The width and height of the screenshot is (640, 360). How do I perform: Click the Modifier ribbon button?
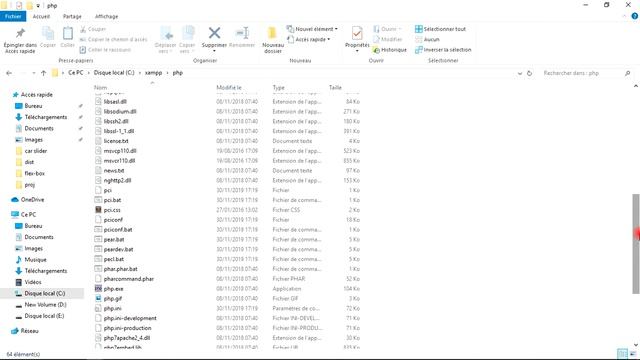[388, 39]
